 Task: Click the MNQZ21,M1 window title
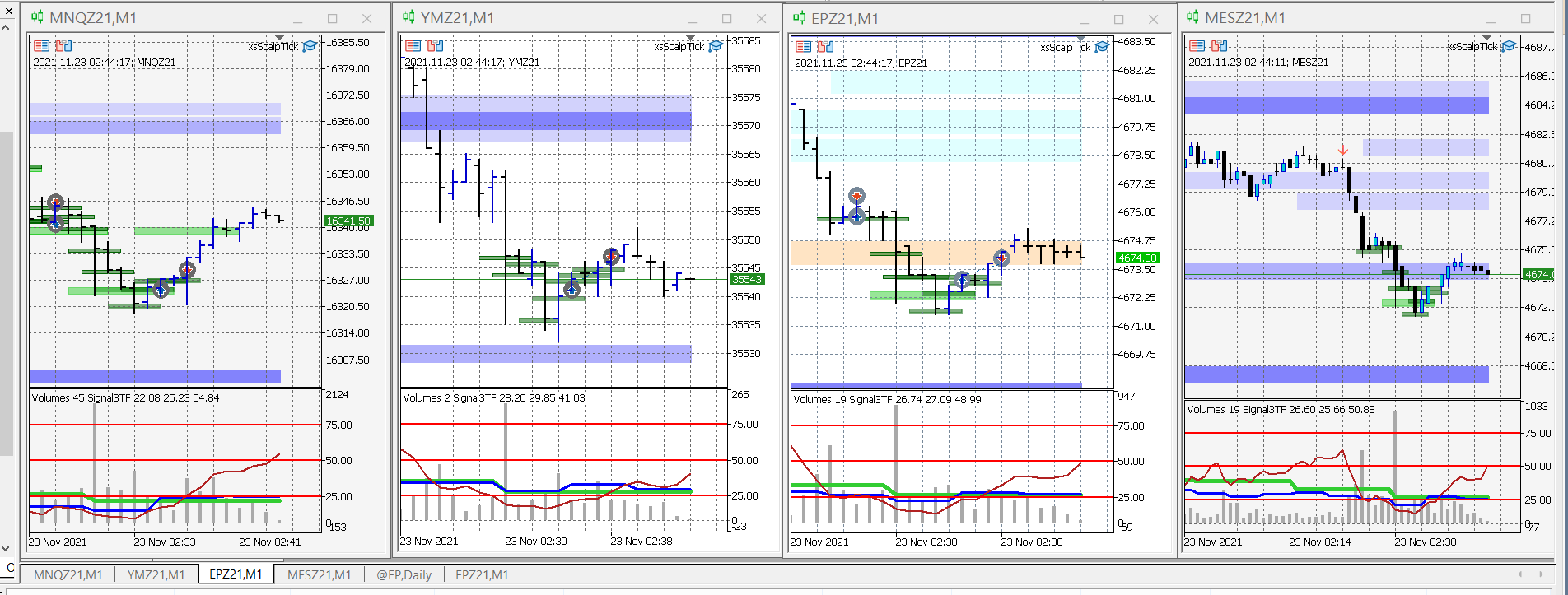93,18
